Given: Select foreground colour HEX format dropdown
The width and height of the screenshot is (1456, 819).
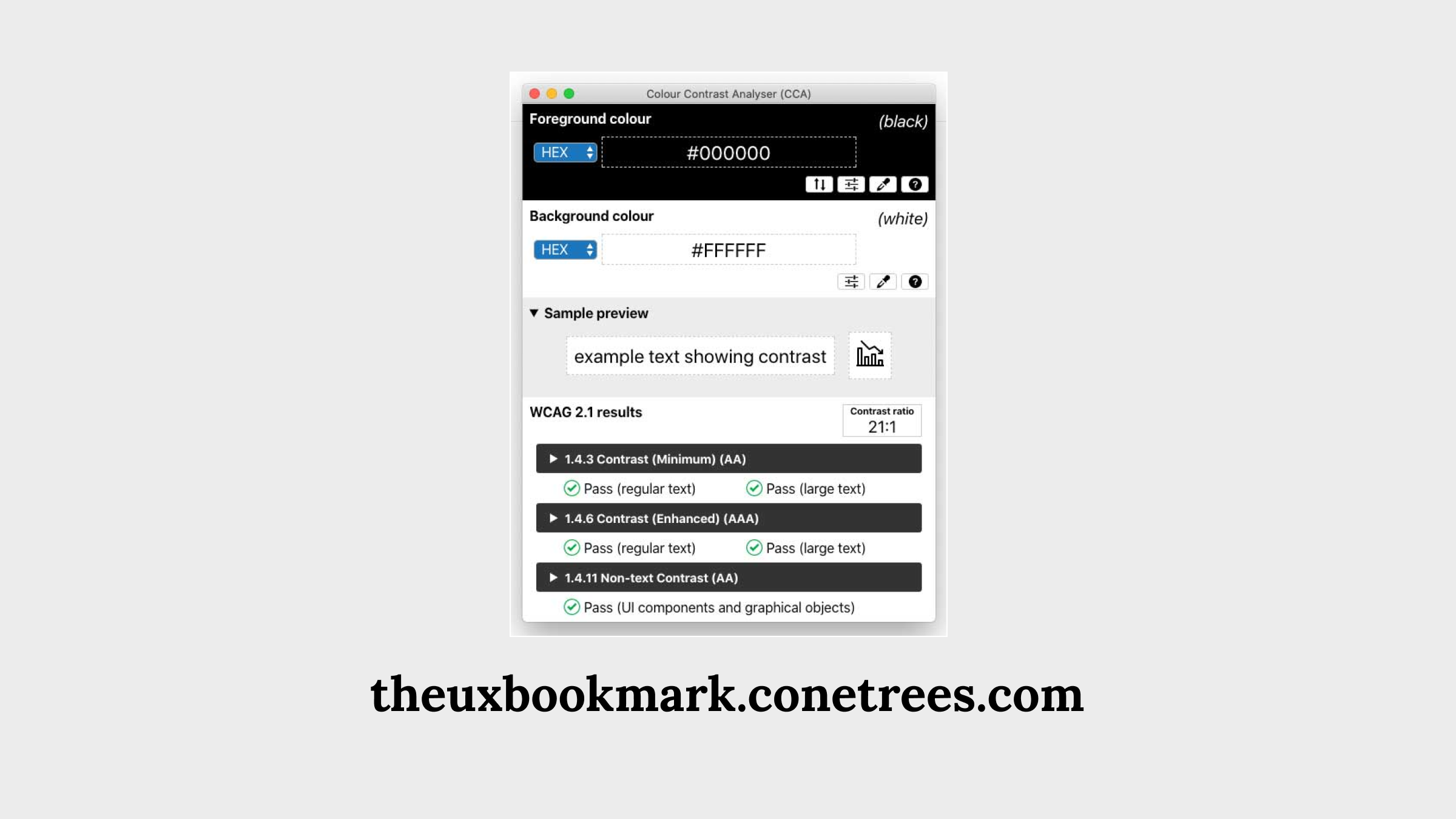Looking at the screenshot, I should (x=564, y=152).
